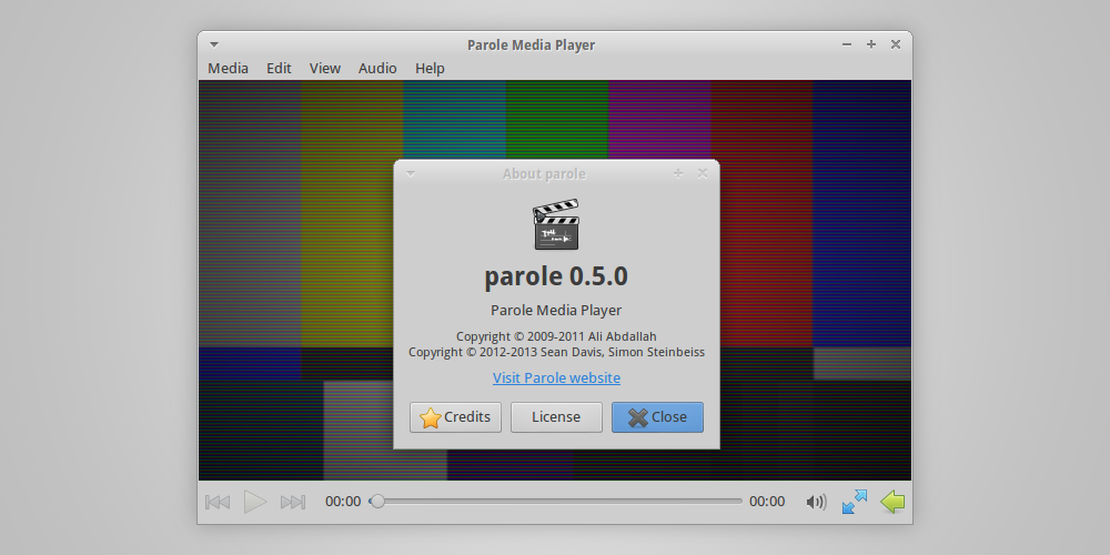Image resolution: width=1110 pixels, height=555 pixels.
Task: Open the main window menu arrow in titlebar
Action: click(x=214, y=45)
